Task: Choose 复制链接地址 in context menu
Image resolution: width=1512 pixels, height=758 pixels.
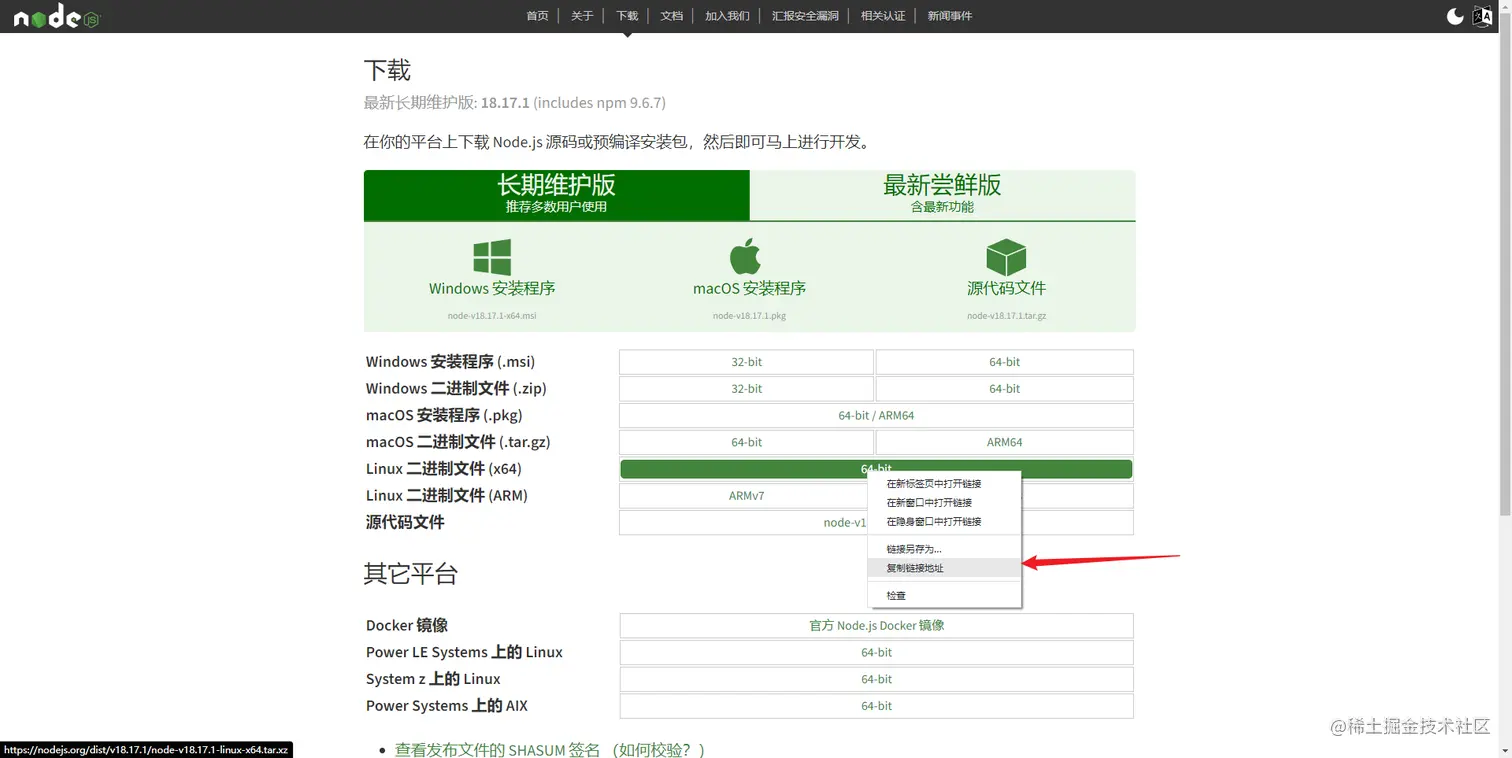Action: 945,568
